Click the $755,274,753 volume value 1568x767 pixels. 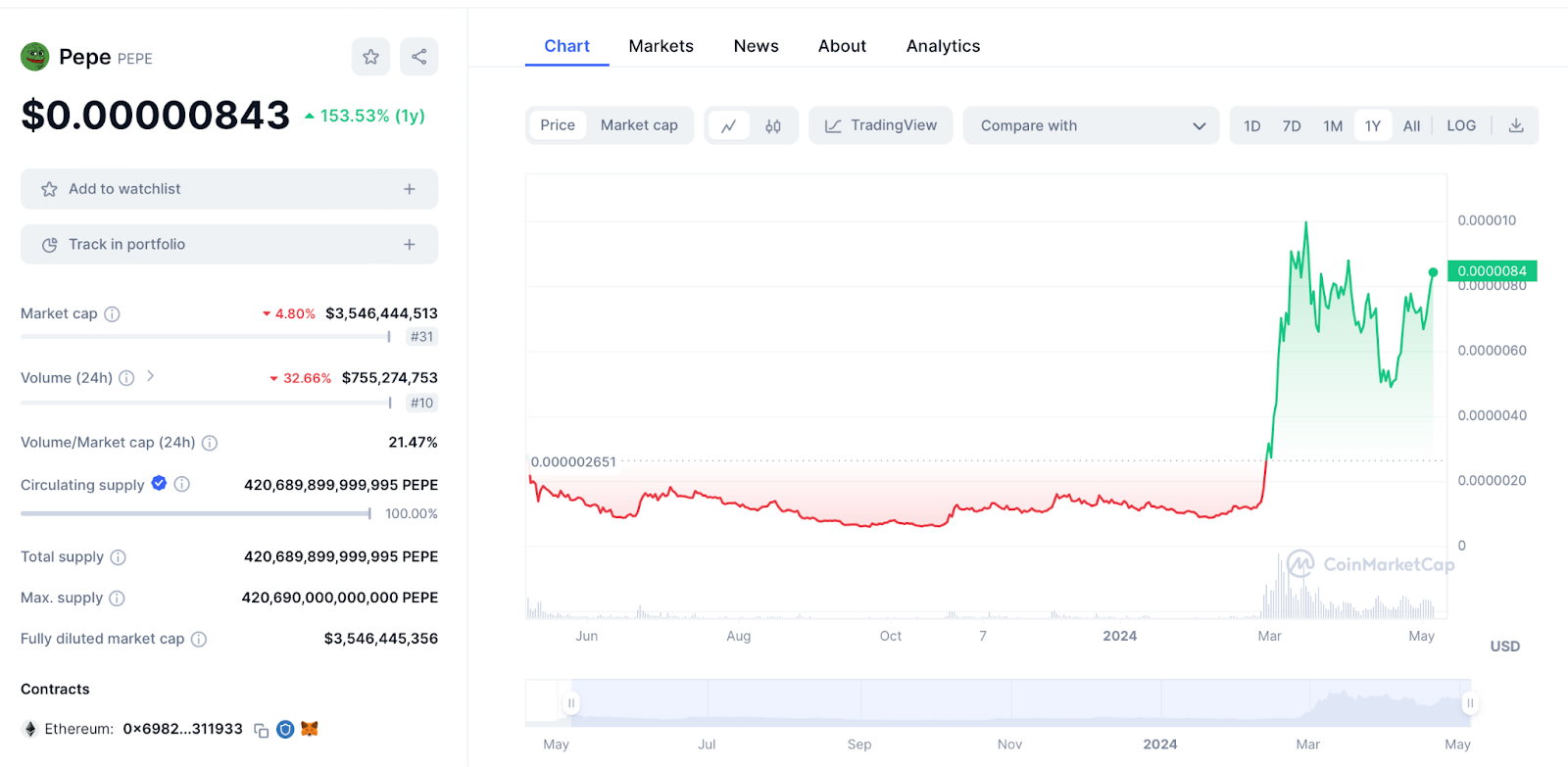point(390,378)
